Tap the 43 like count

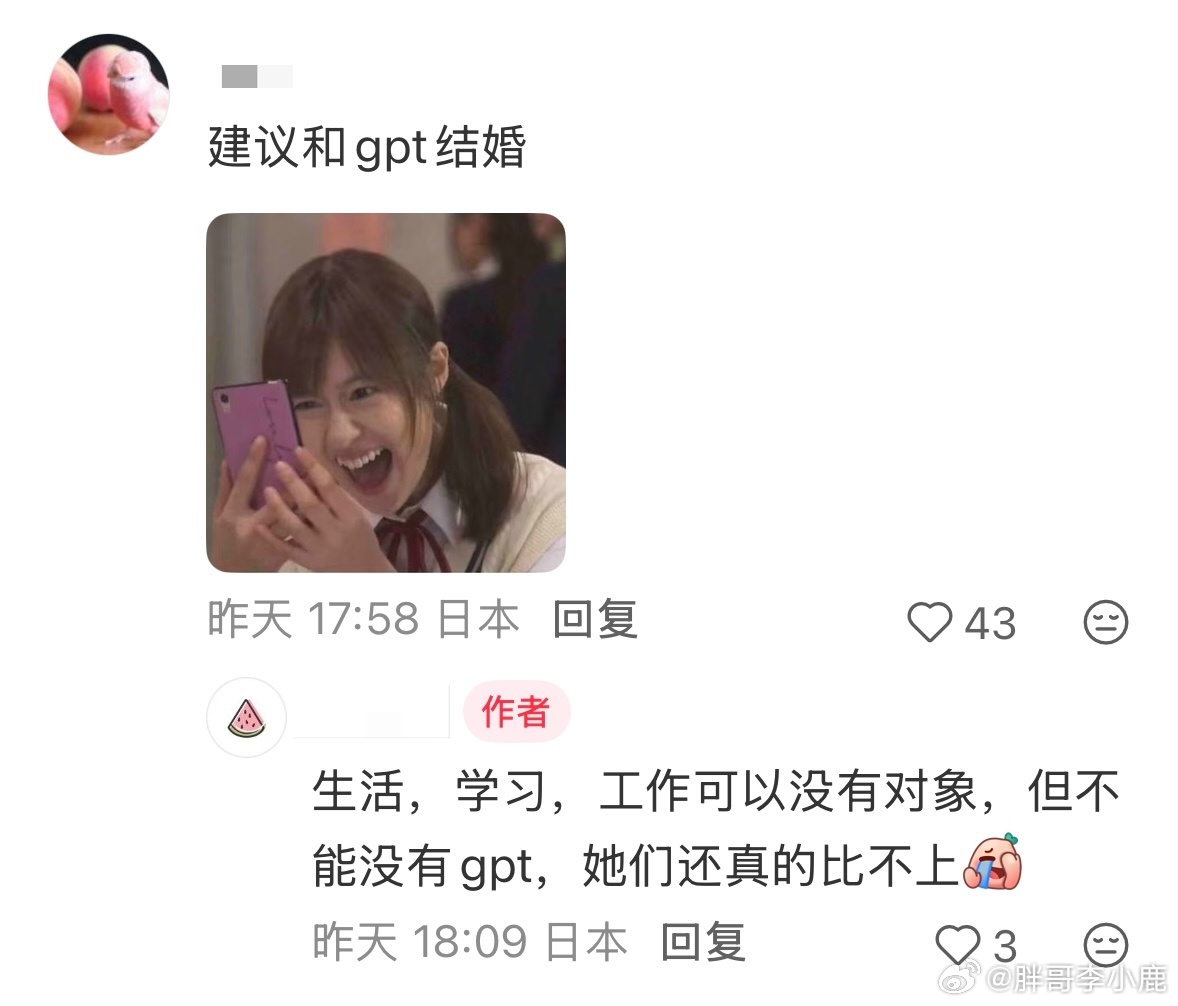(x=990, y=624)
